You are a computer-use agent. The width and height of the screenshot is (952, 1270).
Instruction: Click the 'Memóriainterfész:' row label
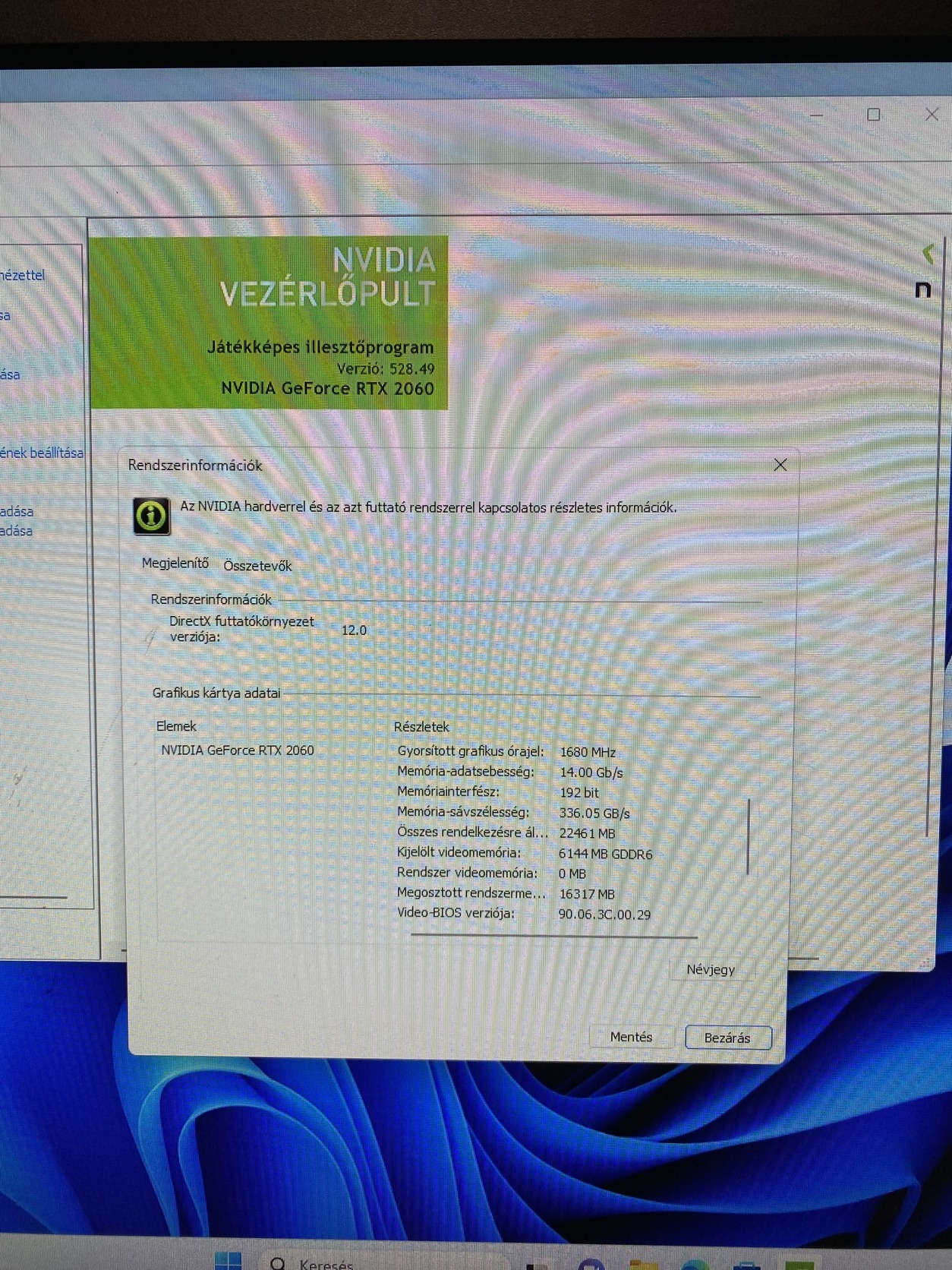coord(448,791)
